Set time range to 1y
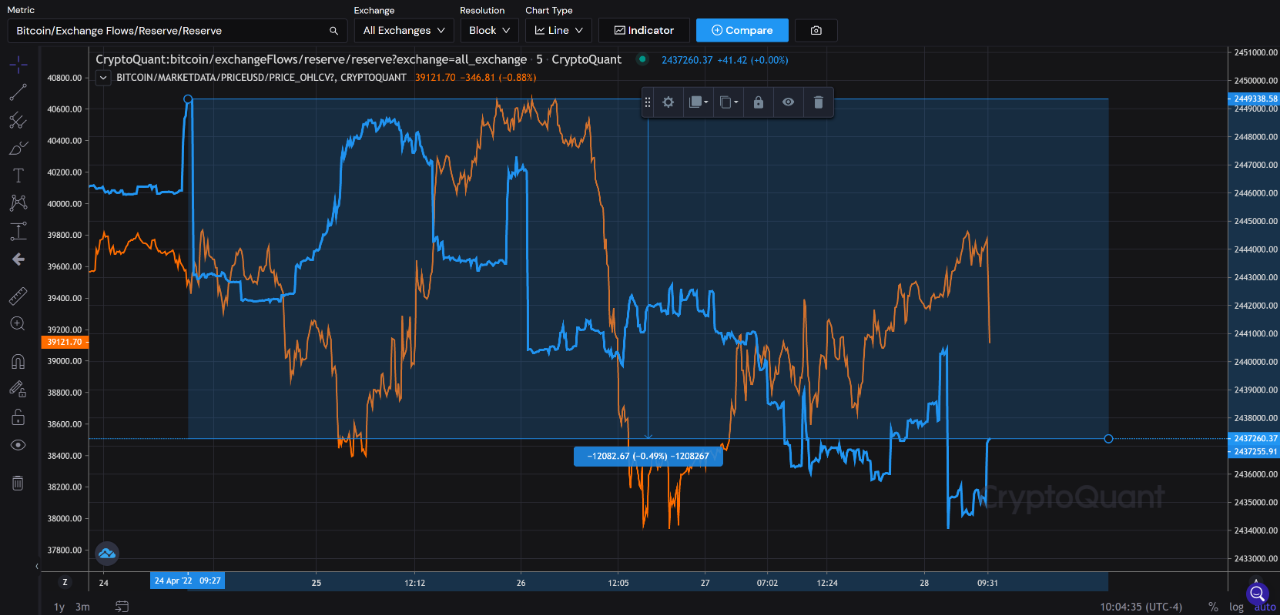Viewport: 1280px width, 615px height. [59, 606]
